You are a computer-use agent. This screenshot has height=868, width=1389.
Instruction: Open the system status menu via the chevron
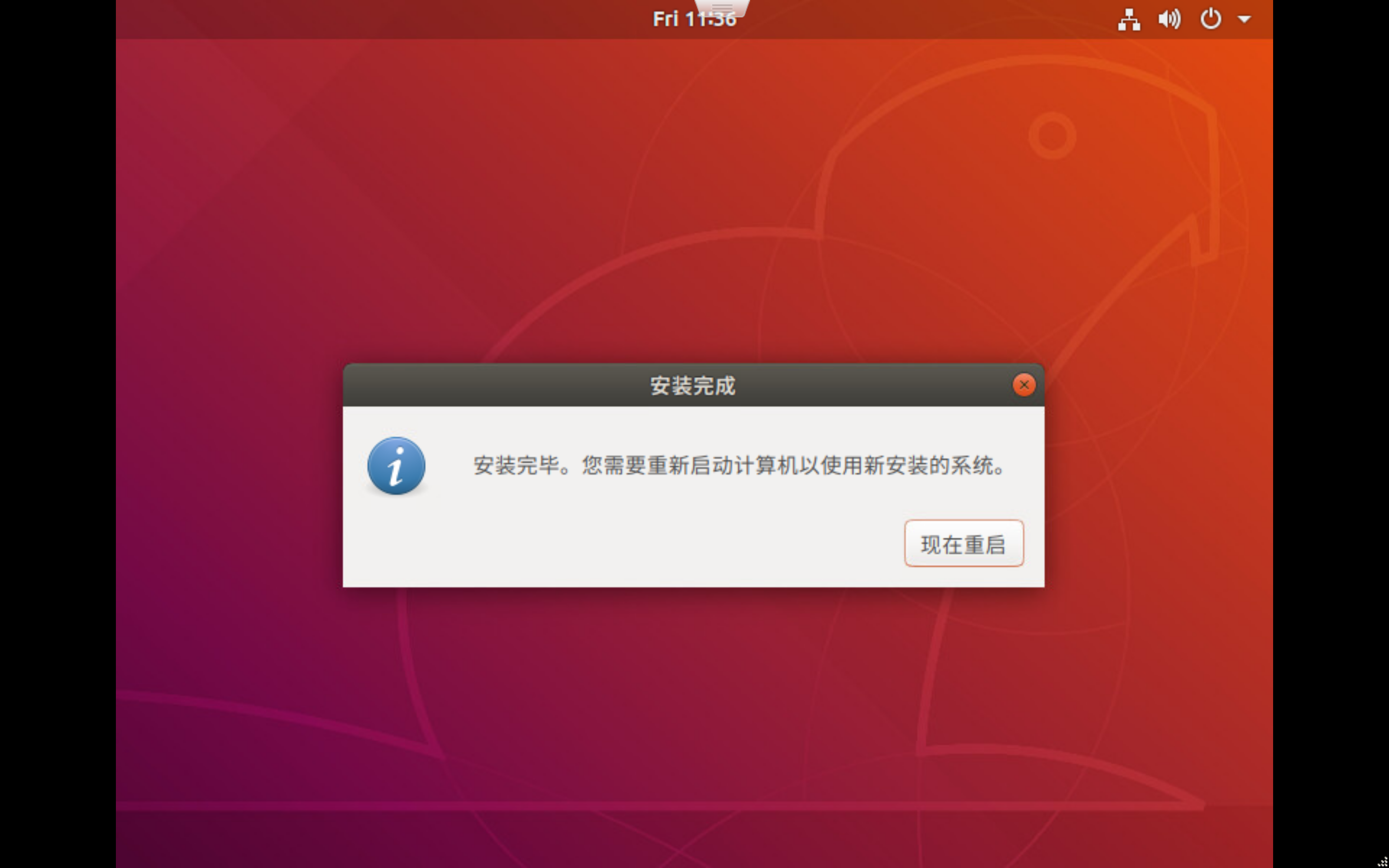pos(1245,19)
